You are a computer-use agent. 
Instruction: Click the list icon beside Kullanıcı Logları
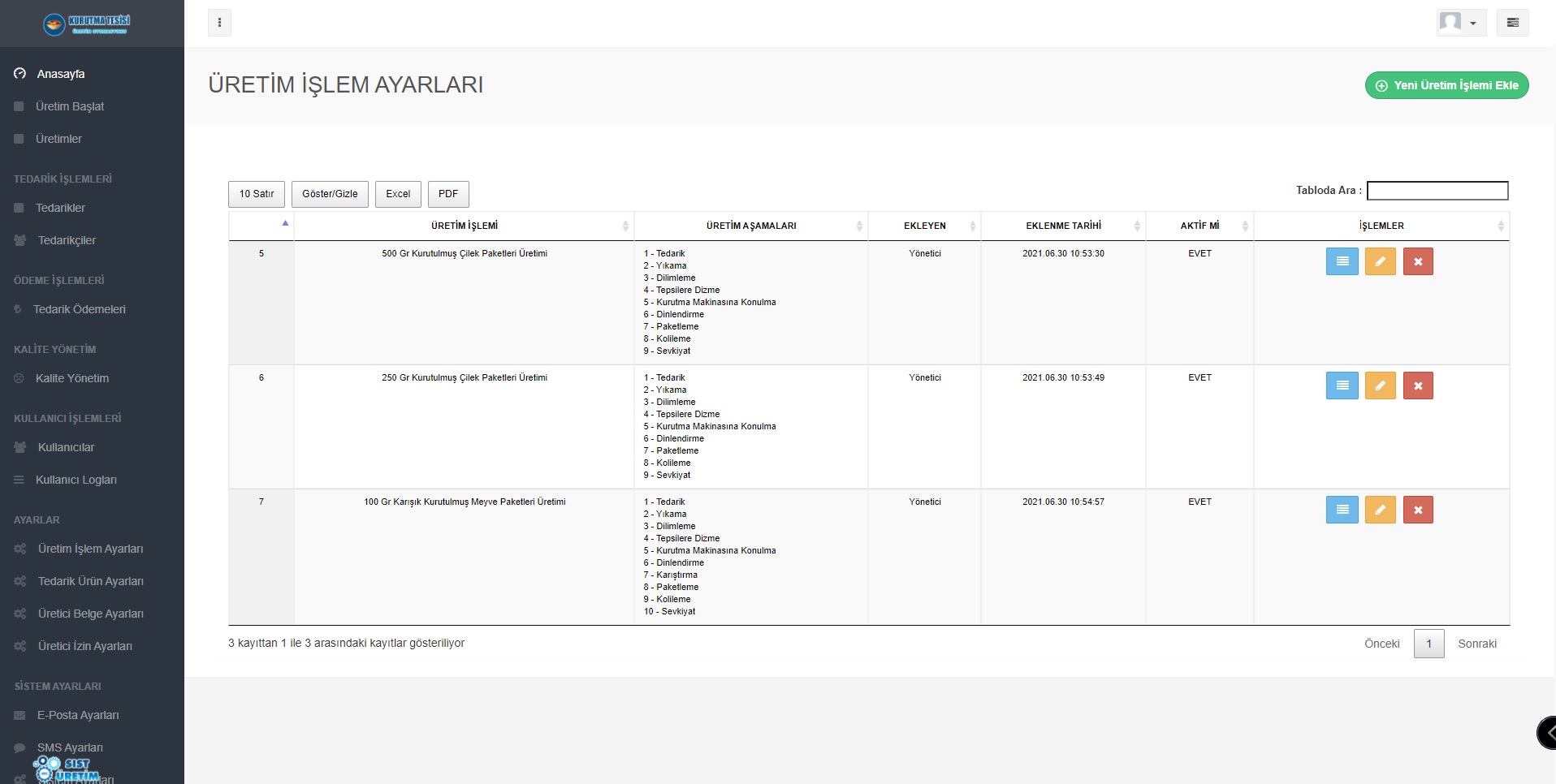click(19, 480)
